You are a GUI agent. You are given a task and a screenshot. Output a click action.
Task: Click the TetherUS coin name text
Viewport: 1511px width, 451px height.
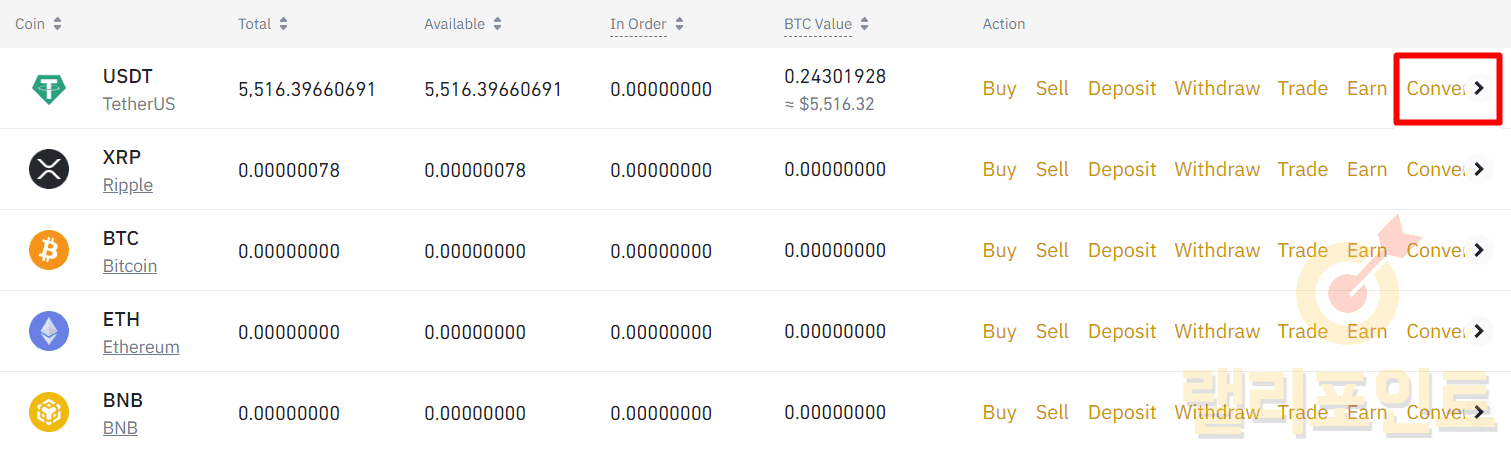point(139,104)
